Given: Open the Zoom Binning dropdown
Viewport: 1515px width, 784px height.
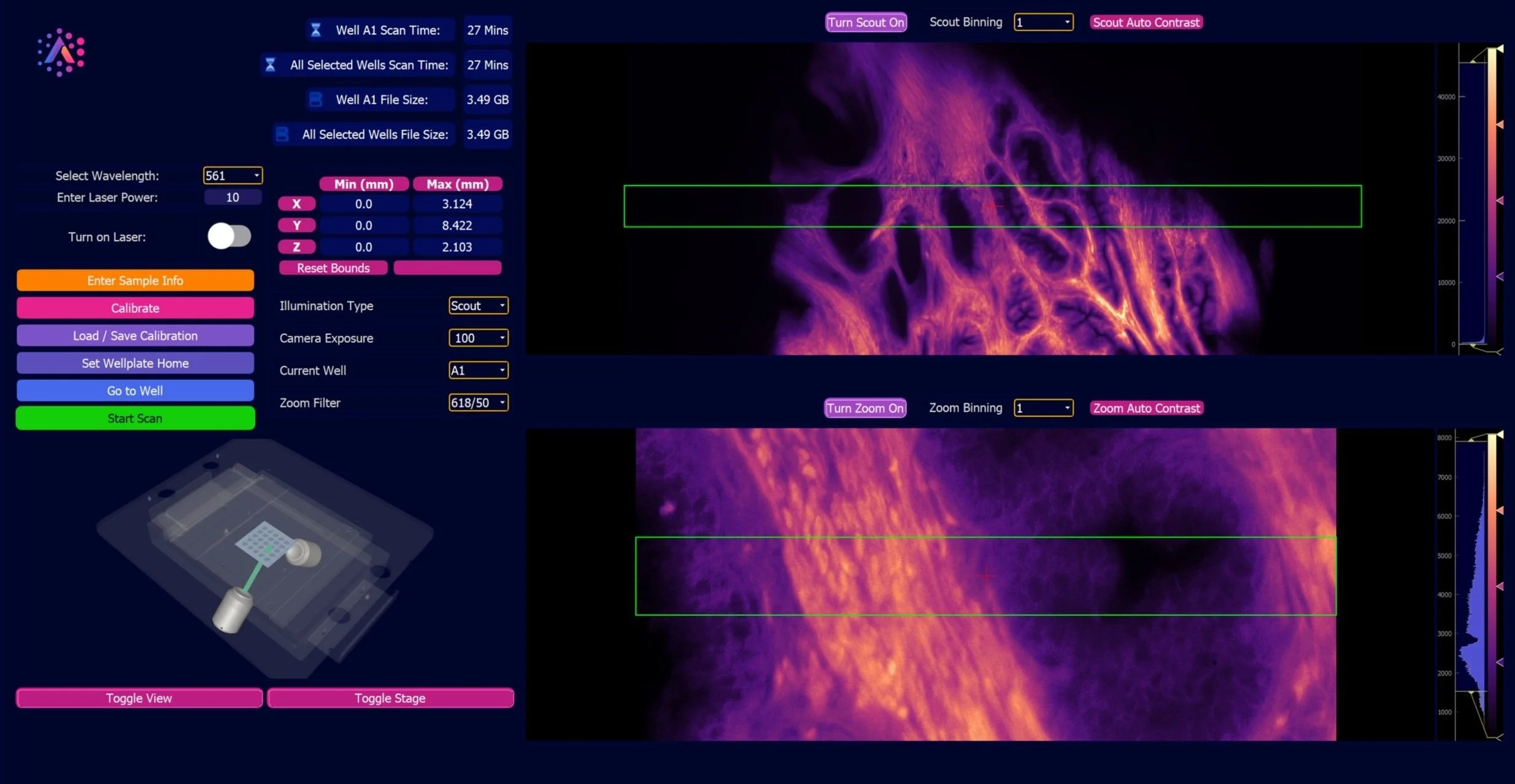Looking at the screenshot, I should [x=1043, y=408].
